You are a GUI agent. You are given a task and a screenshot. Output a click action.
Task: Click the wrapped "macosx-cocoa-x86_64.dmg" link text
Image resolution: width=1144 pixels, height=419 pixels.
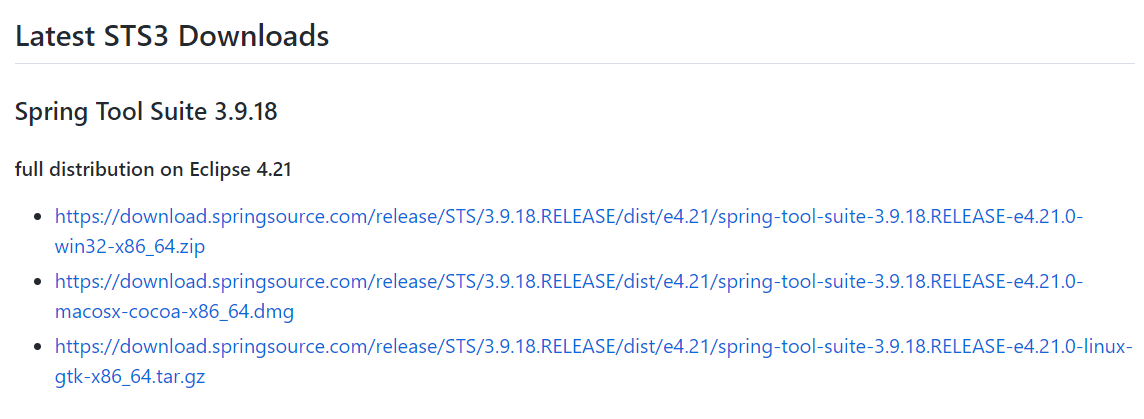tap(174, 313)
